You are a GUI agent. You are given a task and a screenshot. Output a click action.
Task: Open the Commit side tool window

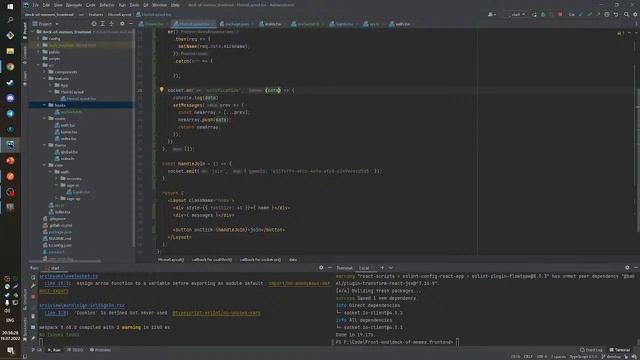point(25,55)
